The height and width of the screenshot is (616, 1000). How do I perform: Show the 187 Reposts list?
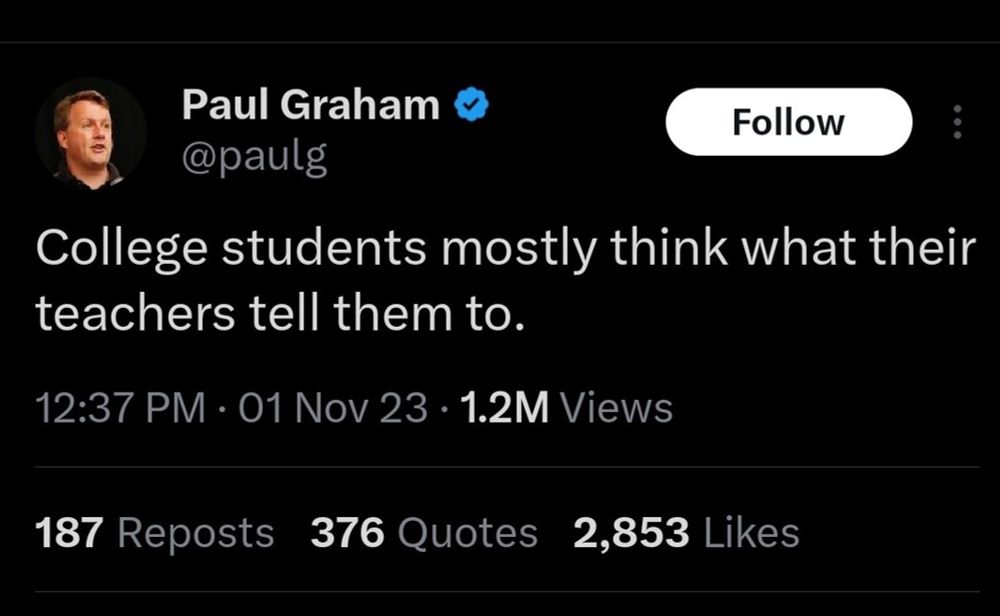tap(155, 533)
